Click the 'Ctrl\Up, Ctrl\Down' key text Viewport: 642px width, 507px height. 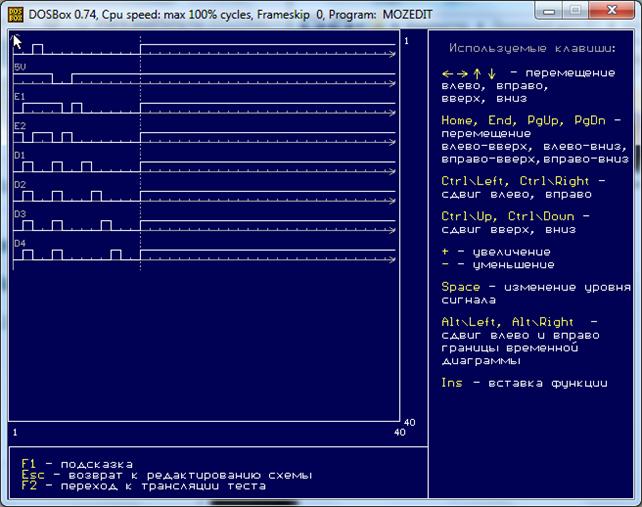point(508,216)
